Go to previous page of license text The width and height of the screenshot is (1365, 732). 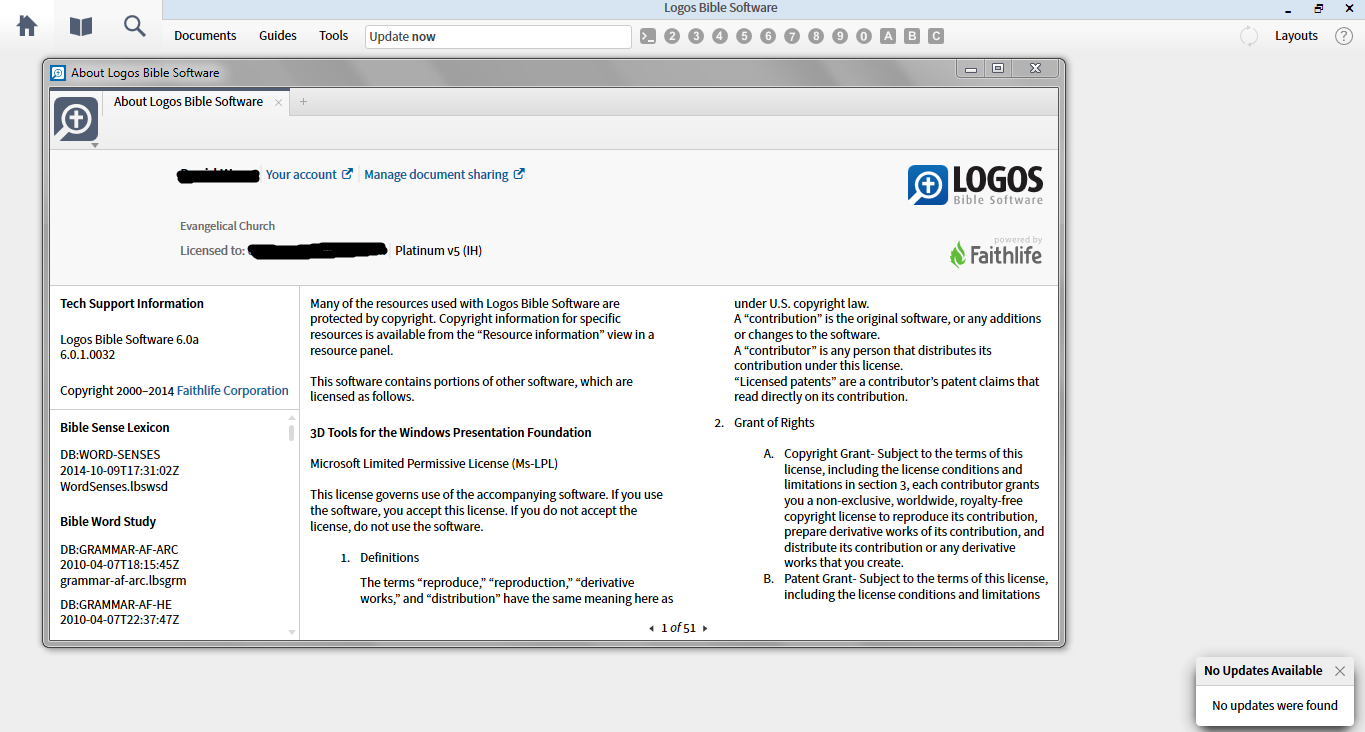[x=652, y=629]
